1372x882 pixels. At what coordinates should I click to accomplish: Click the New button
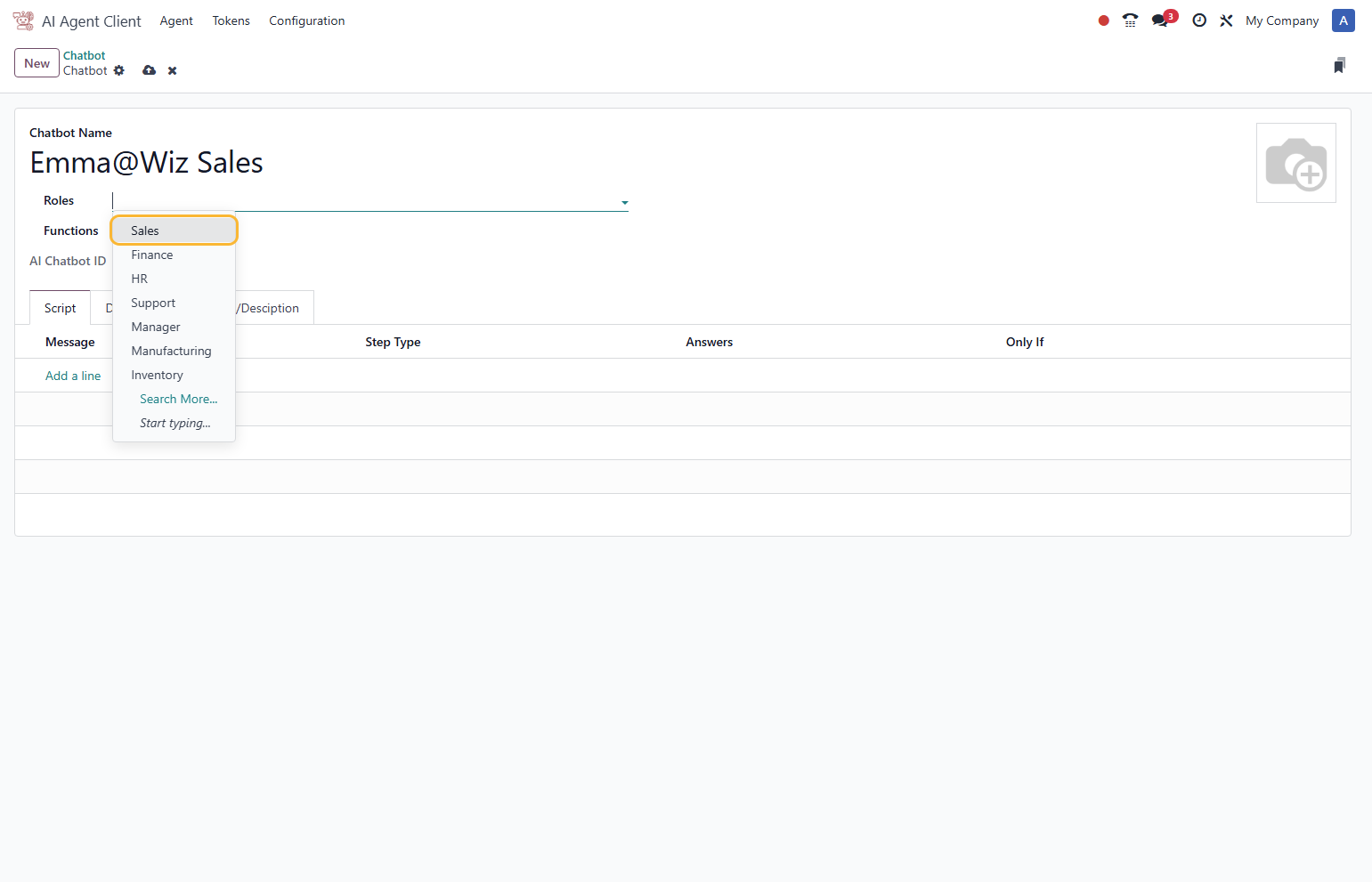[x=37, y=63]
